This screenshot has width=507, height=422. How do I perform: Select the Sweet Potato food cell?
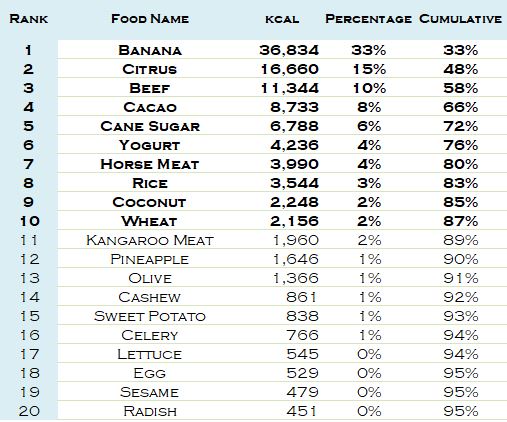pos(150,316)
